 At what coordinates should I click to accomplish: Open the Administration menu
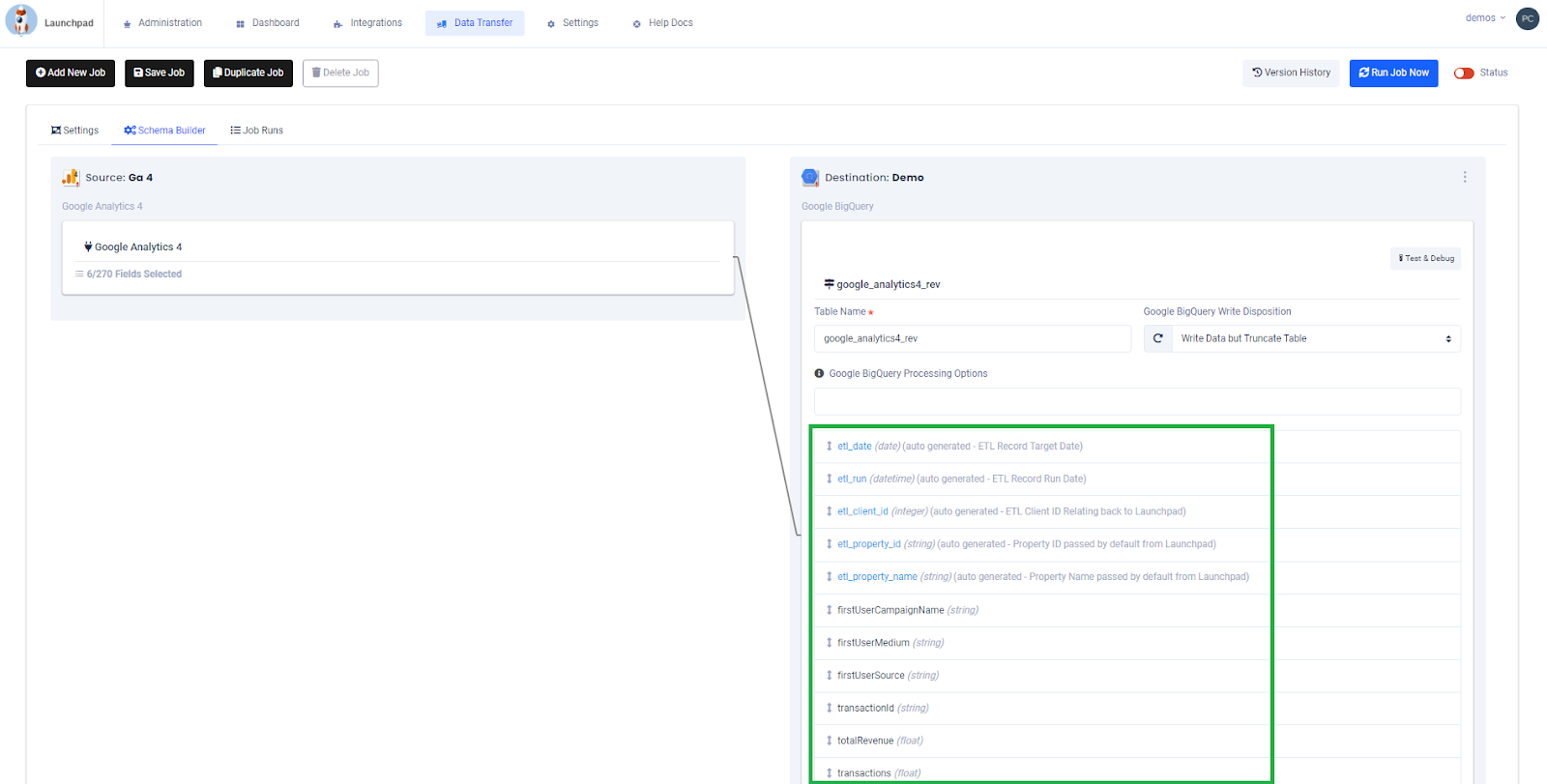[x=162, y=23]
